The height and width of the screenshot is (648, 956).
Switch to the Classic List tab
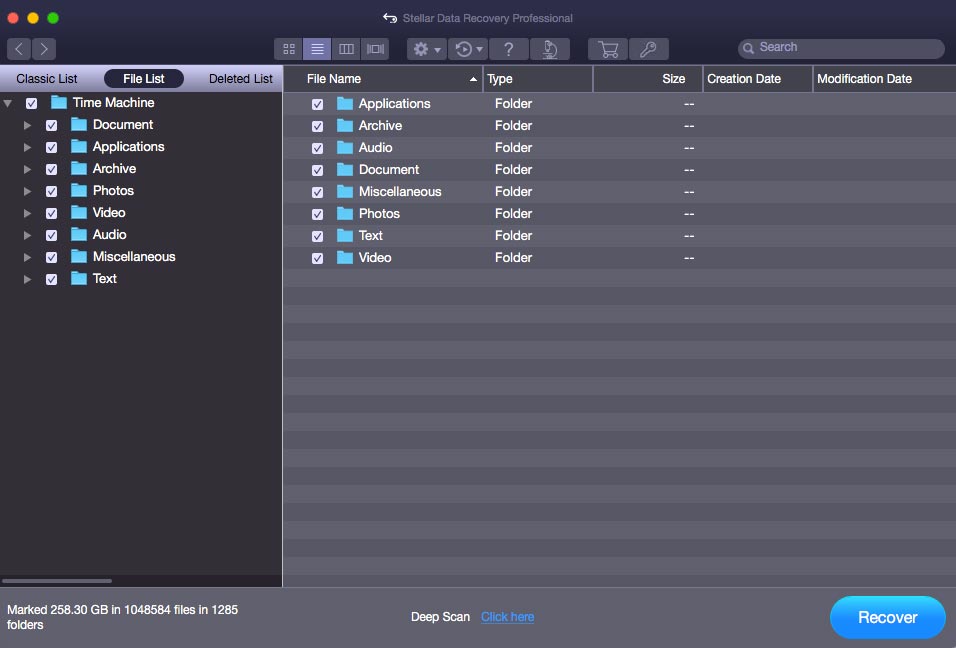pyautogui.click(x=47, y=79)
